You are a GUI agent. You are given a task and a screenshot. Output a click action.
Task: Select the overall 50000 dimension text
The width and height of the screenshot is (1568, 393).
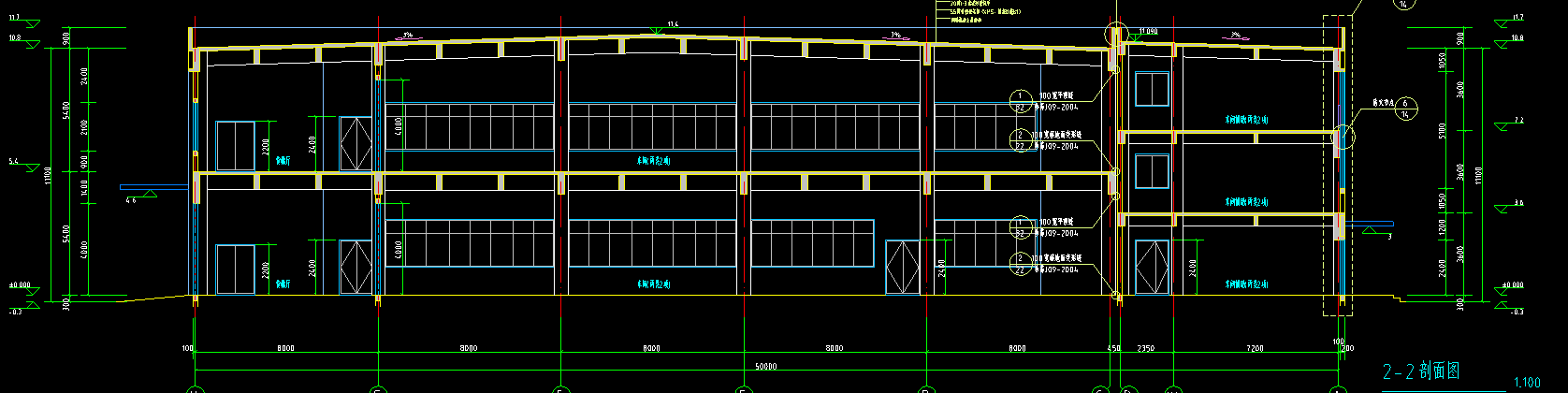click(x=765, y=366)
